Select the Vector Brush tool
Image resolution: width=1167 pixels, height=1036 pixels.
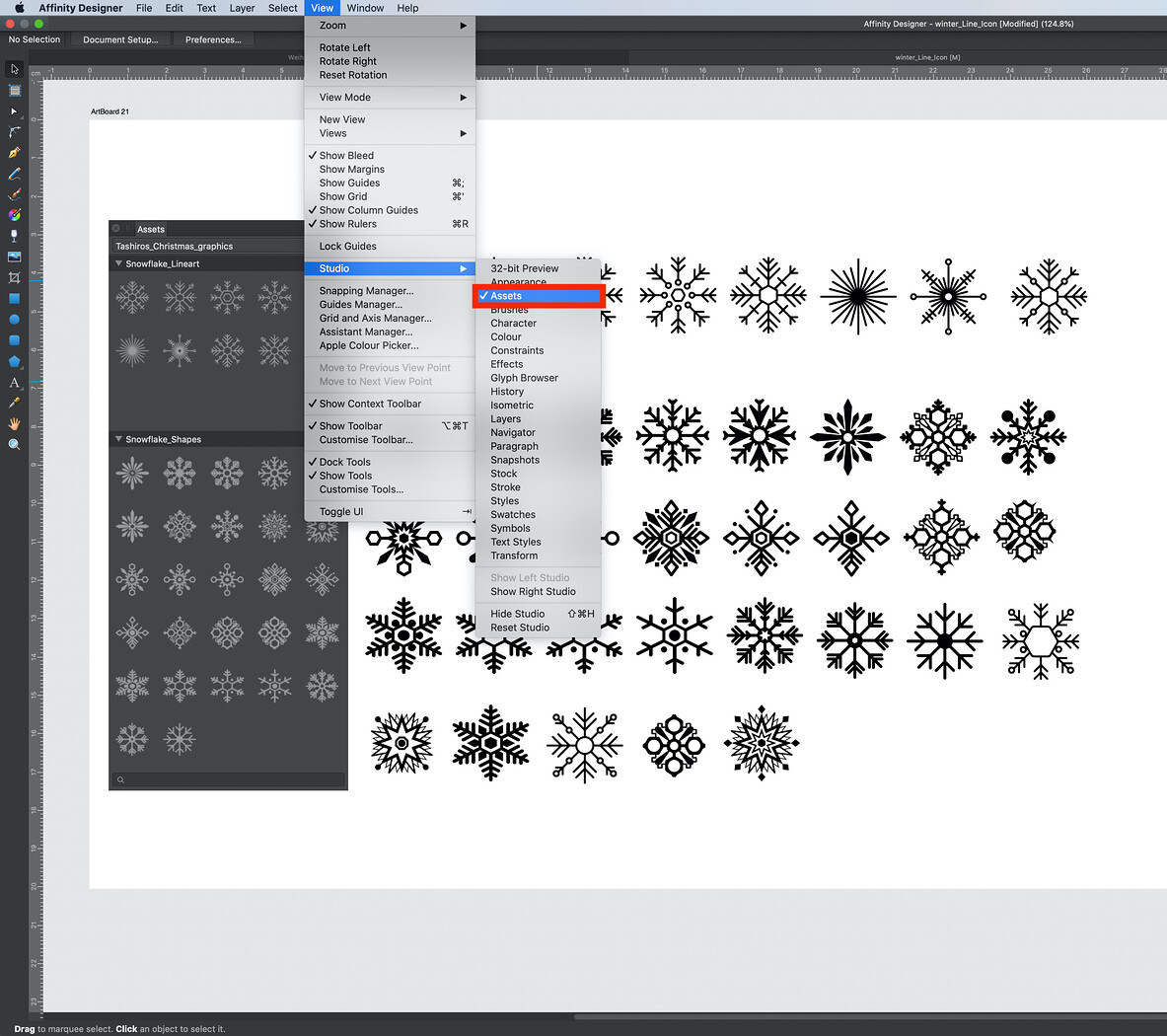tap(14, 194)
